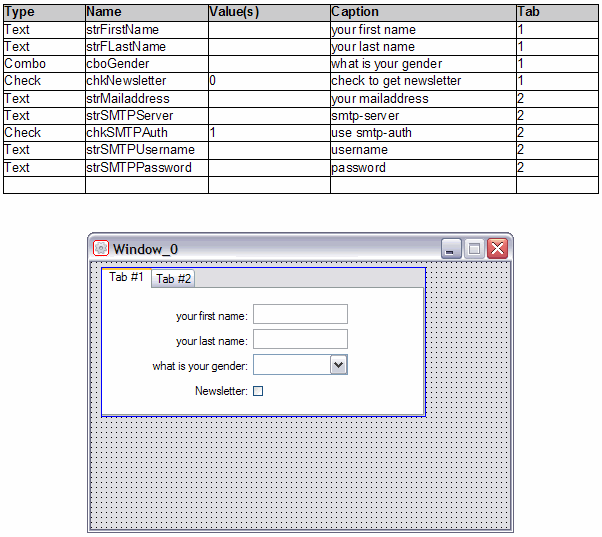Click the 'your mailaddress' caption cell

pyautogui.click(x=423, y=99)
